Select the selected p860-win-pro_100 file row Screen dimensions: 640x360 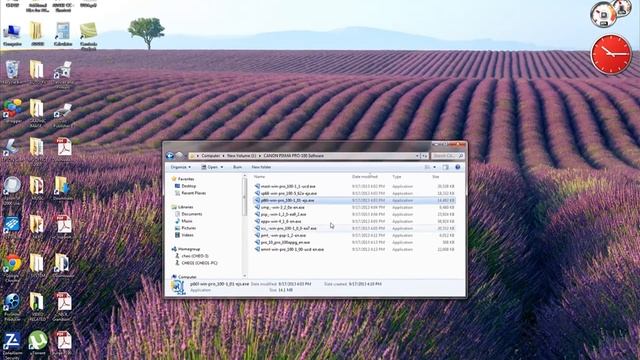[354, 200]
